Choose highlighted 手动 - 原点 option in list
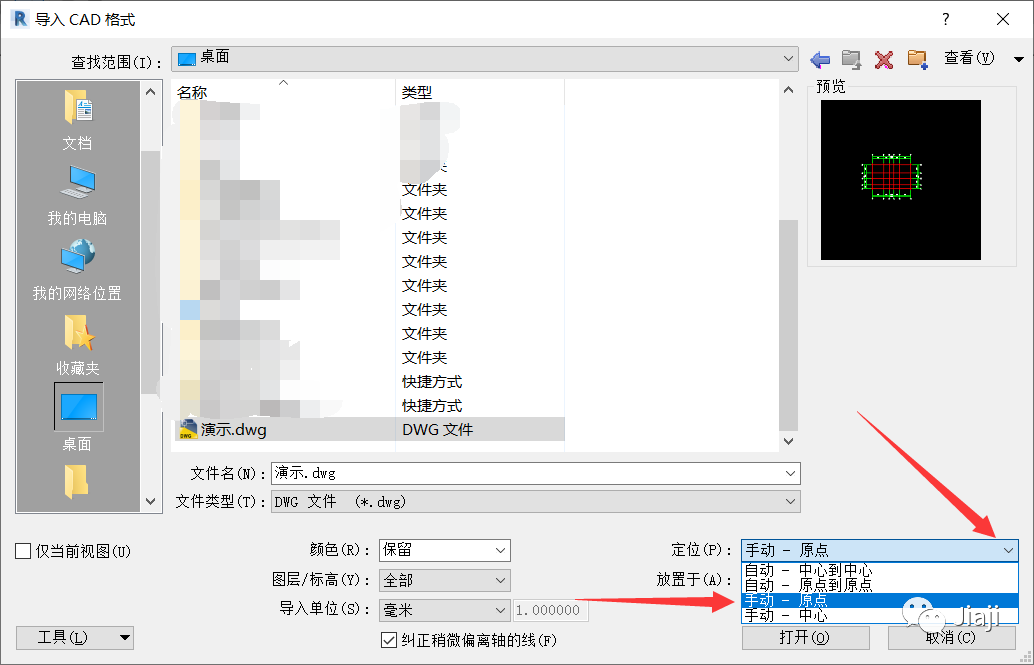 coord(880,600)
